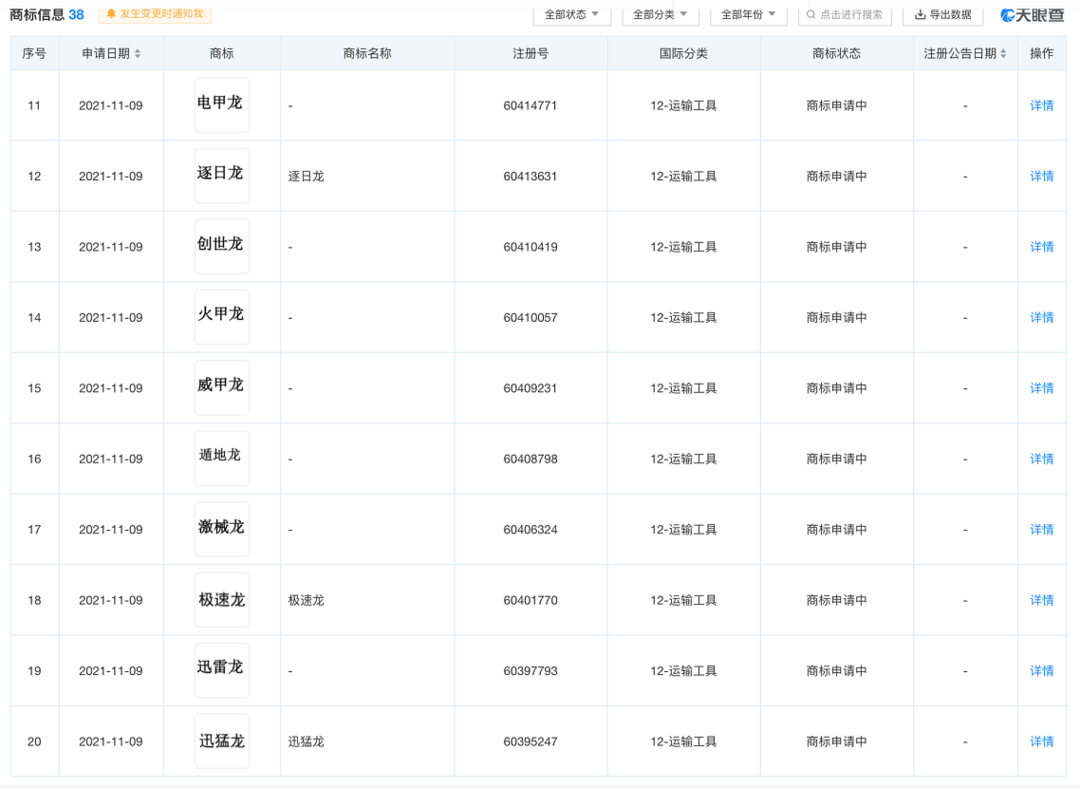Image resolution: width=1080 pixels, height=788 pixels.
Task: Click 详情 in row 20
Action: coord(1041,742)
